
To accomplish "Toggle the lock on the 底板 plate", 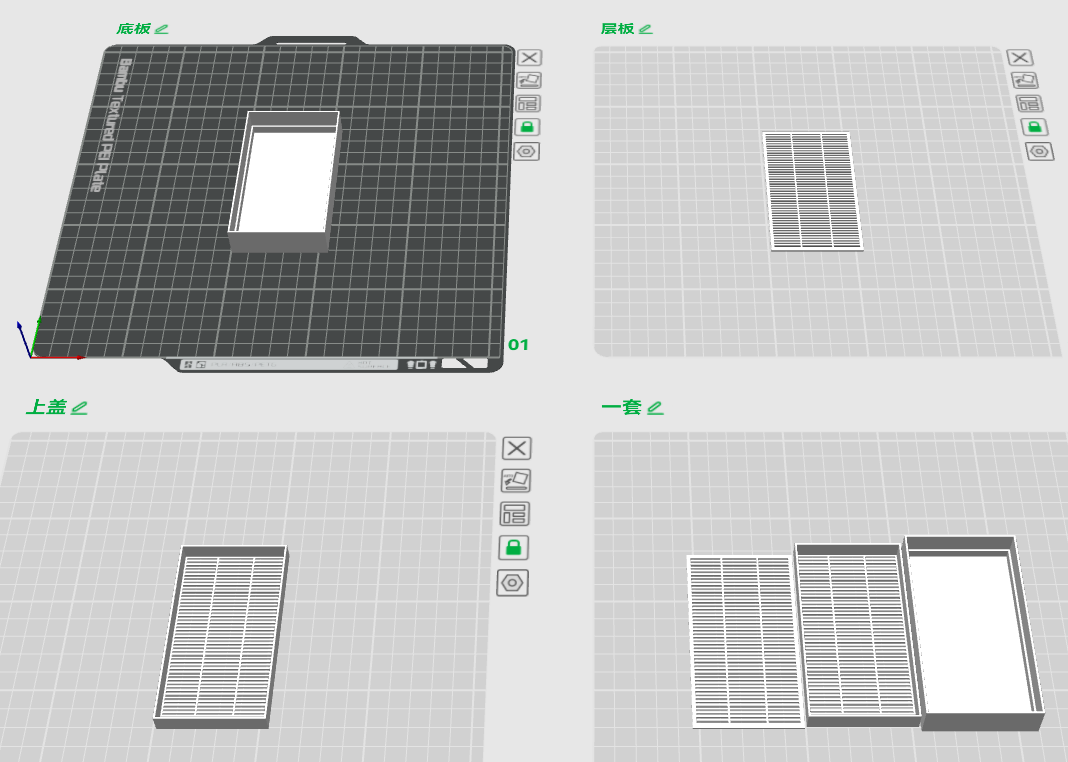I will tap(527, 127).
